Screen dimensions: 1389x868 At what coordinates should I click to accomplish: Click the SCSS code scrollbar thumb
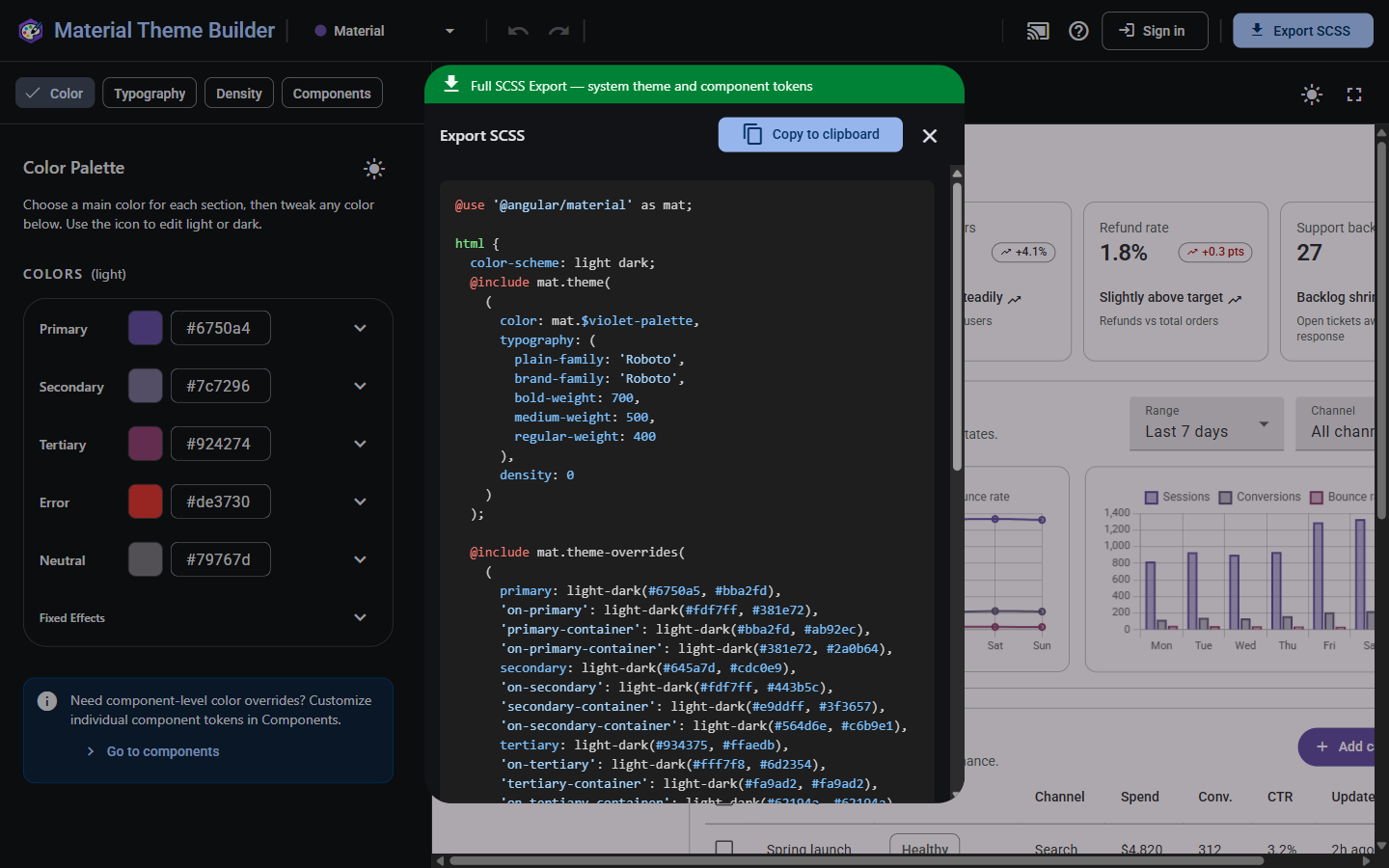point(957,326)
